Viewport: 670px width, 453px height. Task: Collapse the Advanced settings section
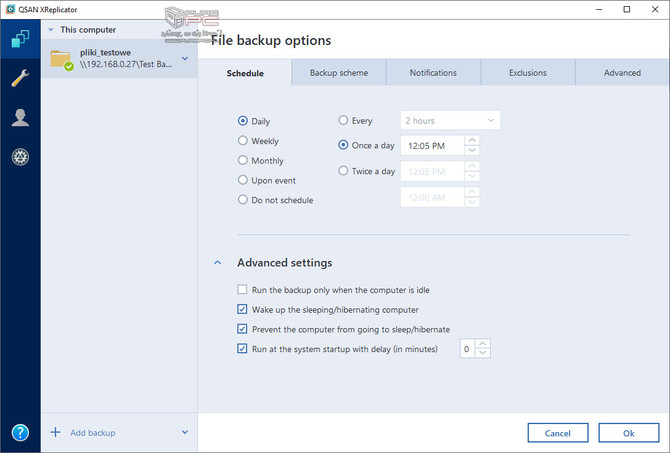point(217,263)
